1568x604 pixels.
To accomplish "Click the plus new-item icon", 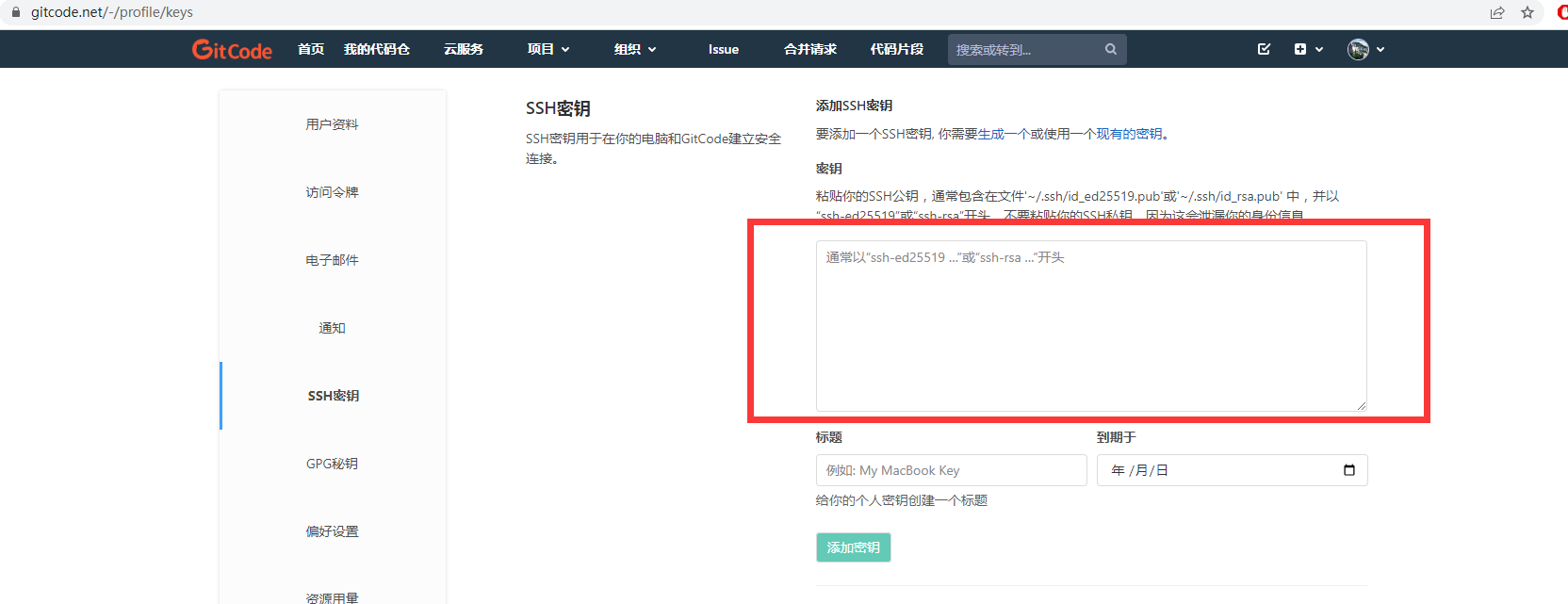I will click(1300, 49).
